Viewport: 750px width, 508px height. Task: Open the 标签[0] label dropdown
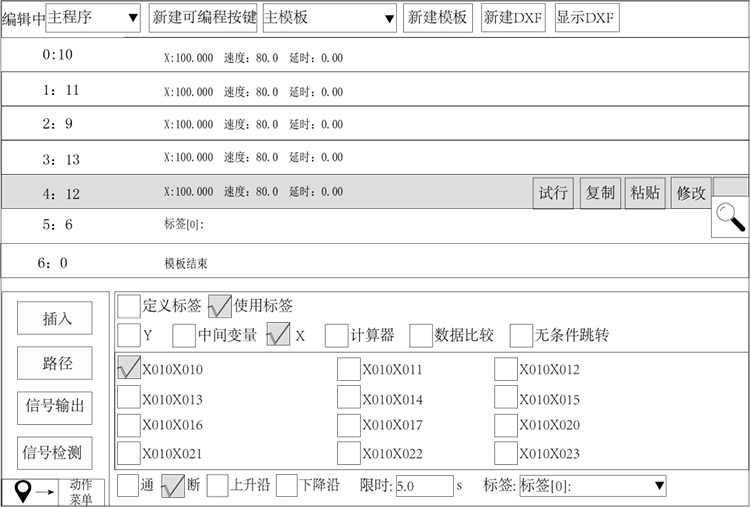tap(592, 486)
